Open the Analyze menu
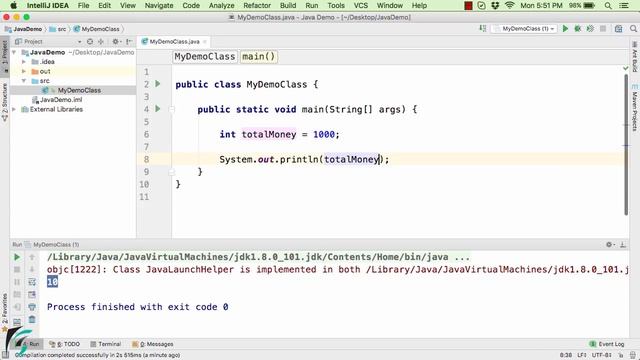Image resolution: width=640 pixels, height=360 pixels. pos(222,5)
